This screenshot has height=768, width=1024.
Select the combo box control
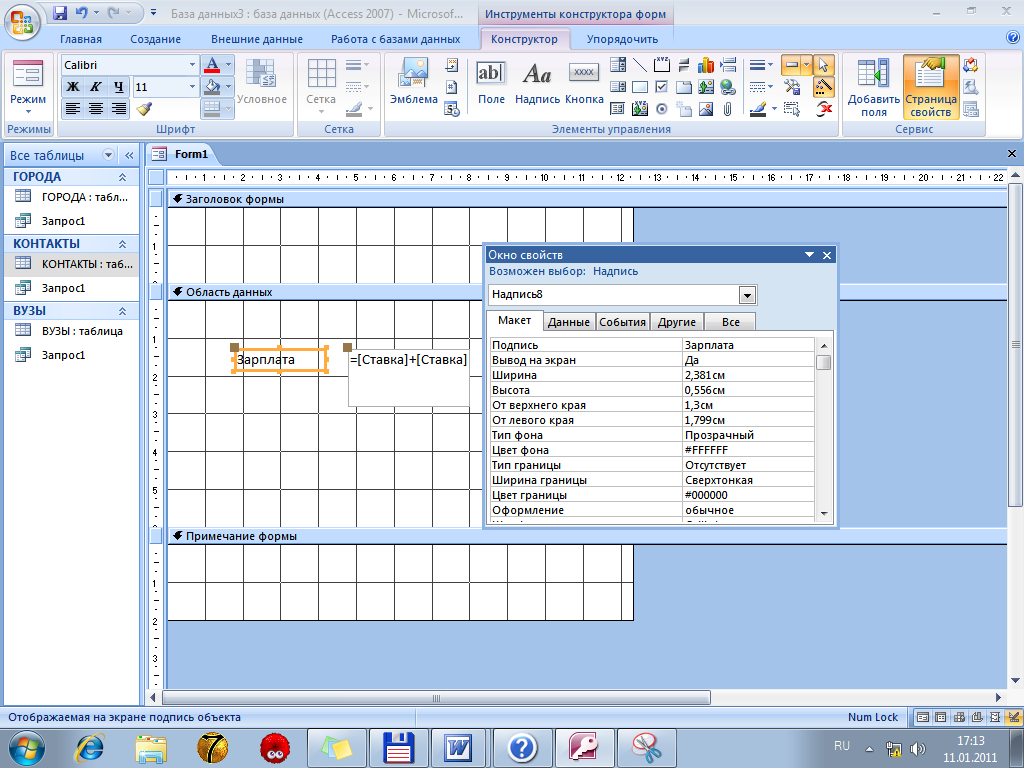618,65
